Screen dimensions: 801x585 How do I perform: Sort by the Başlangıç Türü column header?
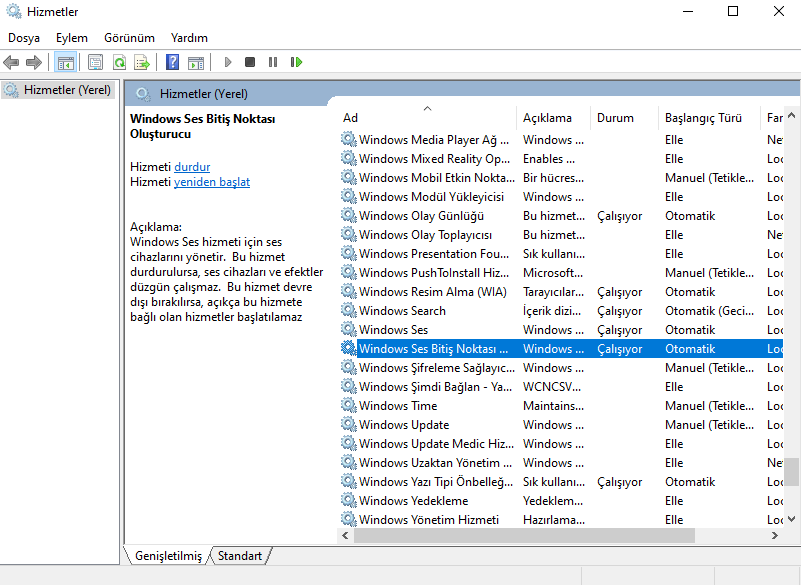coord(709,118)
